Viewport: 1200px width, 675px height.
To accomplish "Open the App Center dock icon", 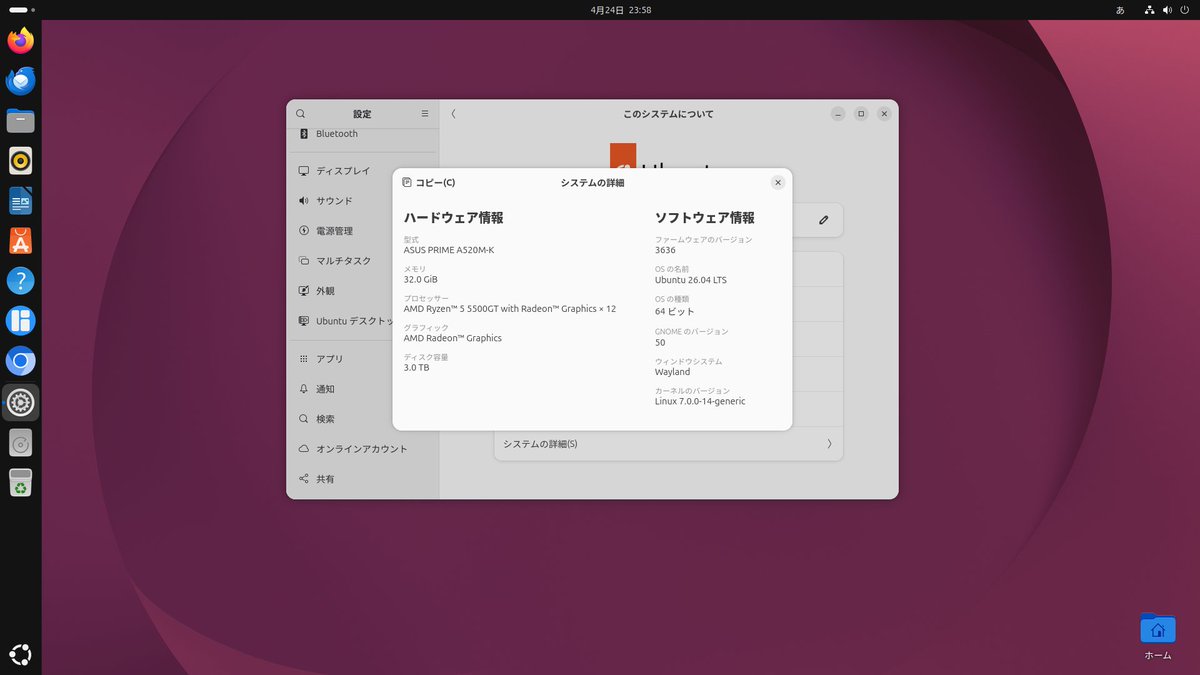I will [20, 241].
